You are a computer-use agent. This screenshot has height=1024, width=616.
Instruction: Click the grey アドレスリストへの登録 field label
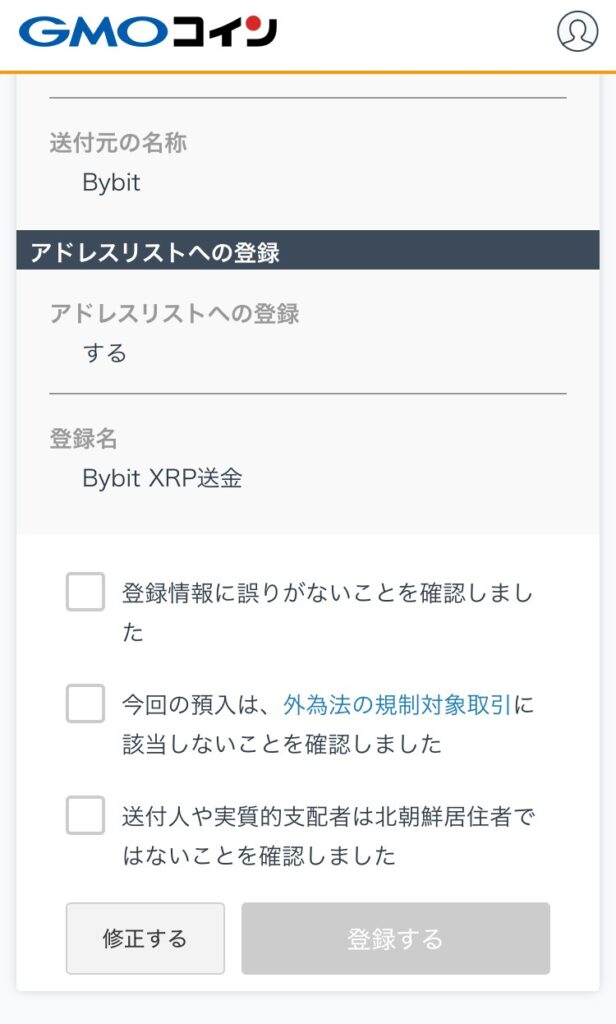click(174, 314)
